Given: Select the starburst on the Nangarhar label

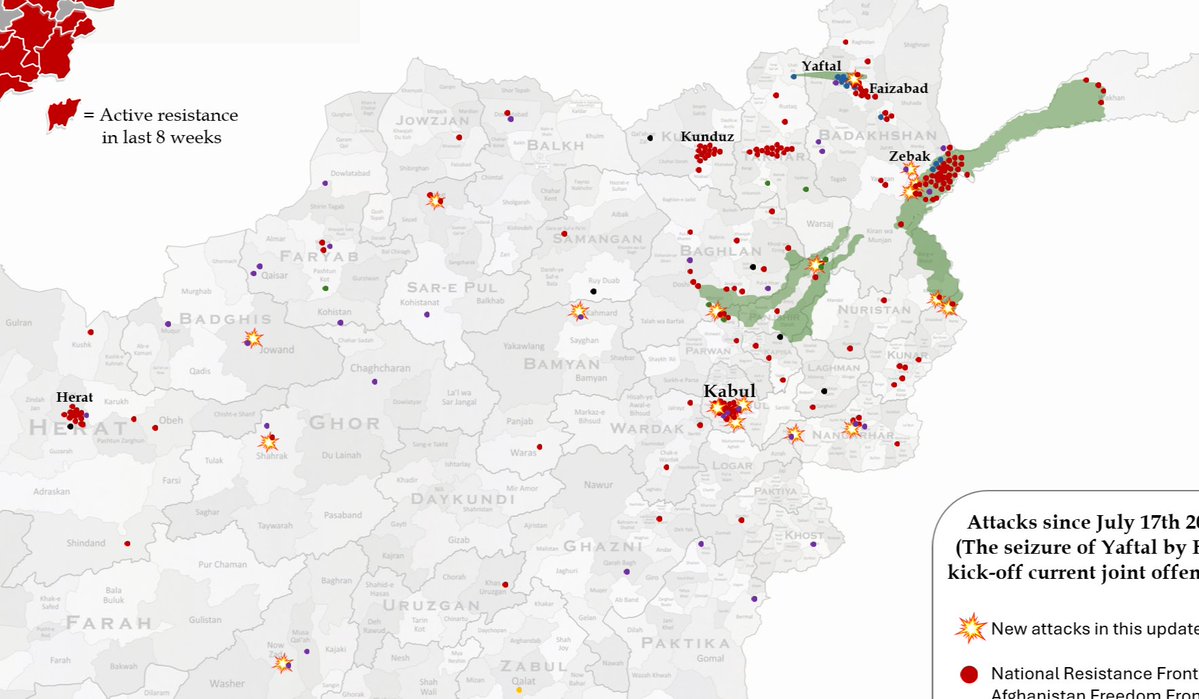Looking at the screenshot, I should (x=853, y=428).
